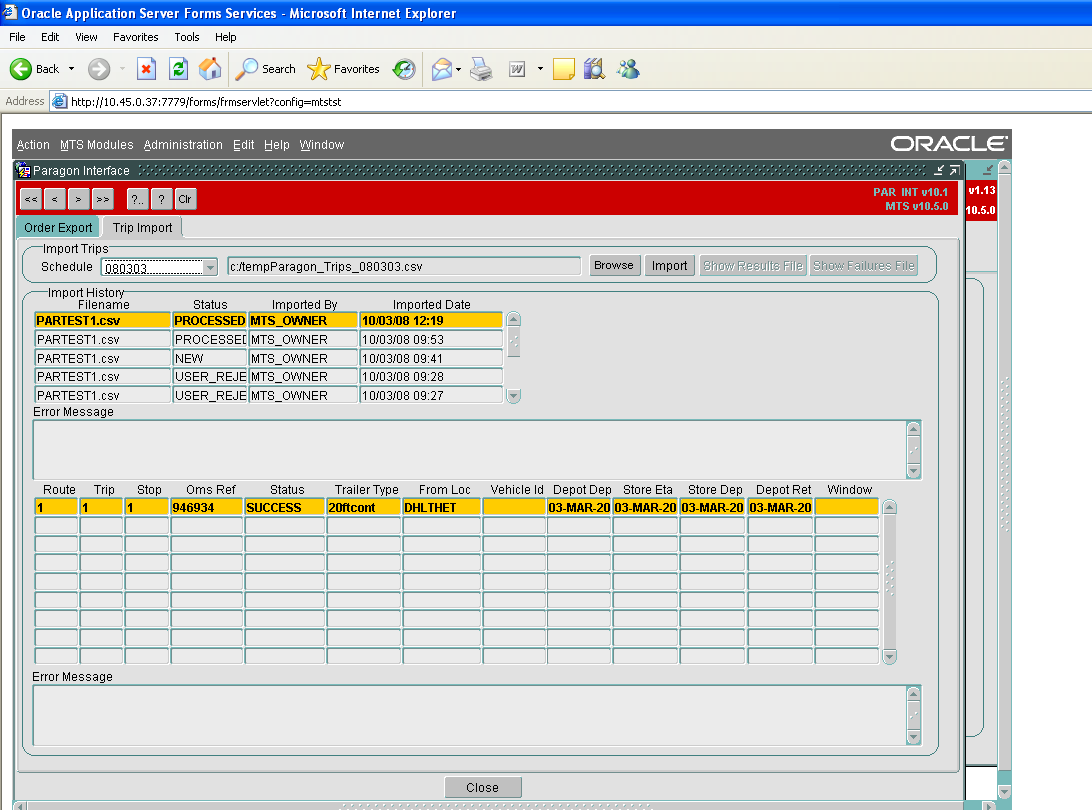Open the Edit button dropdown arrow
The height and width of the screenshot is (810, 1092).
540,69
